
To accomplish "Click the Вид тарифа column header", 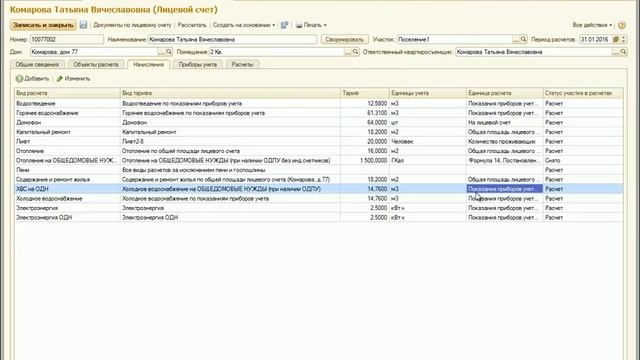I will coord(230,93).
